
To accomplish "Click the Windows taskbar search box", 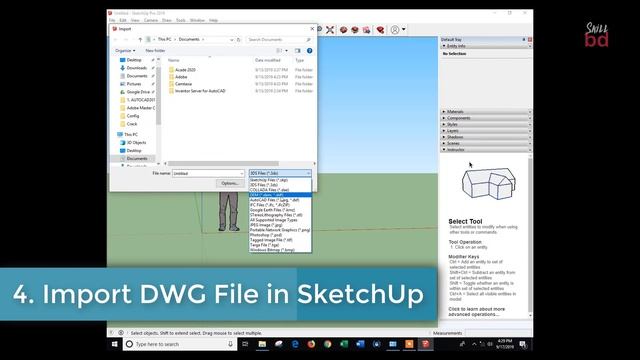I will coord(180,344).
